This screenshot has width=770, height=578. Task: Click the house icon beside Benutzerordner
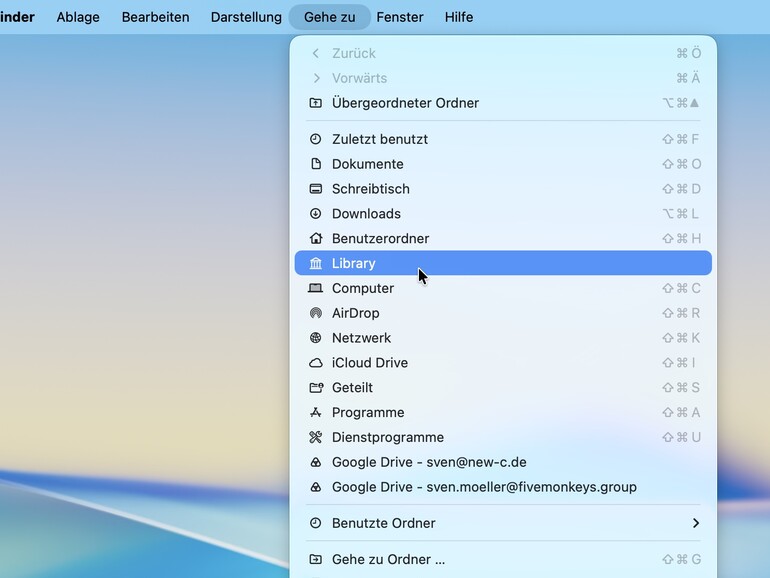316,239
